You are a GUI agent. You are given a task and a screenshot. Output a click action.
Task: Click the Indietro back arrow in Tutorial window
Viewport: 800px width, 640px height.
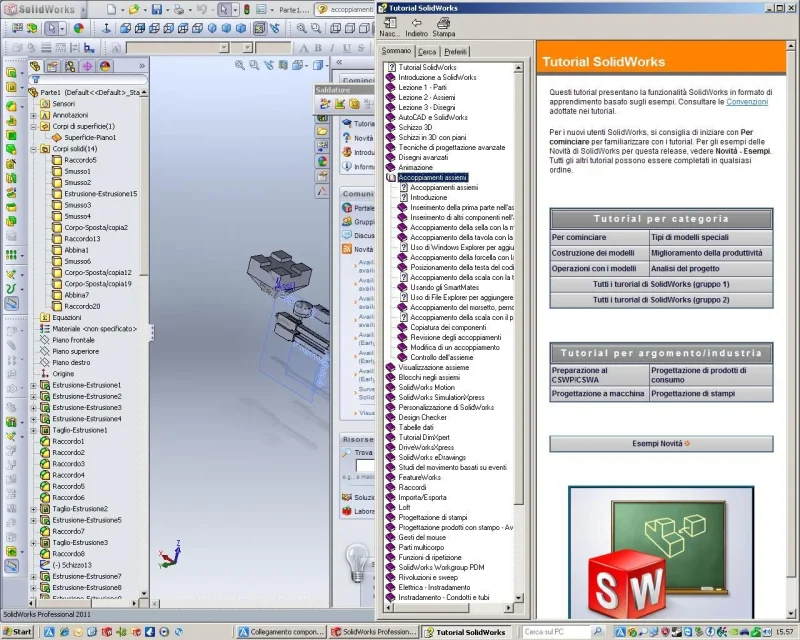[x=416, y=27]
